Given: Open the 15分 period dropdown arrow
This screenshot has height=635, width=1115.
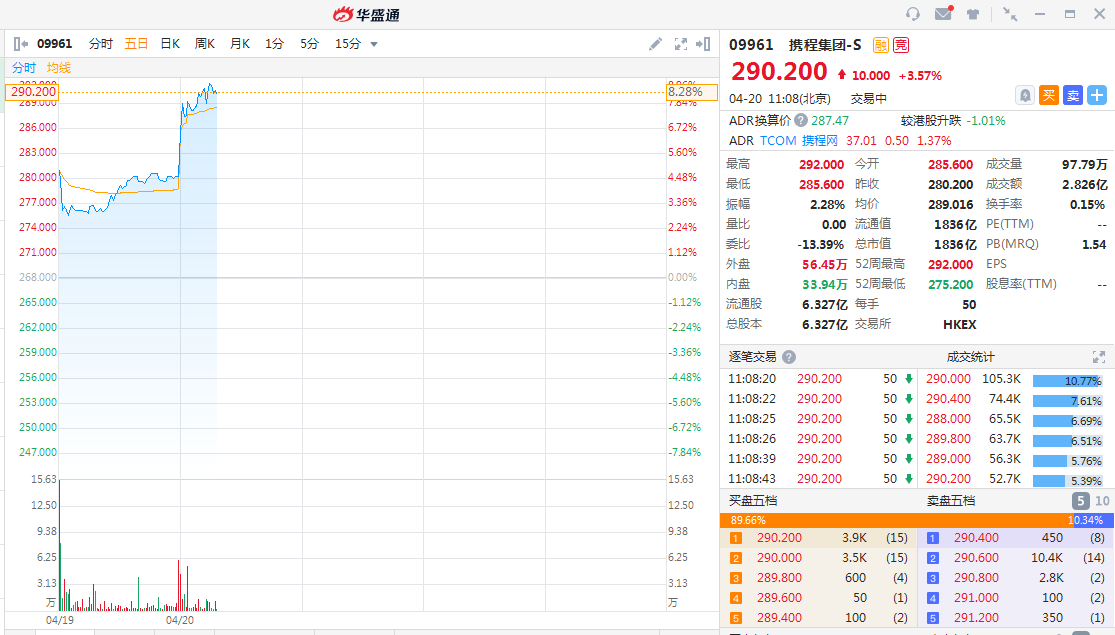Looking at the screenshot, I should coord(374,44).
